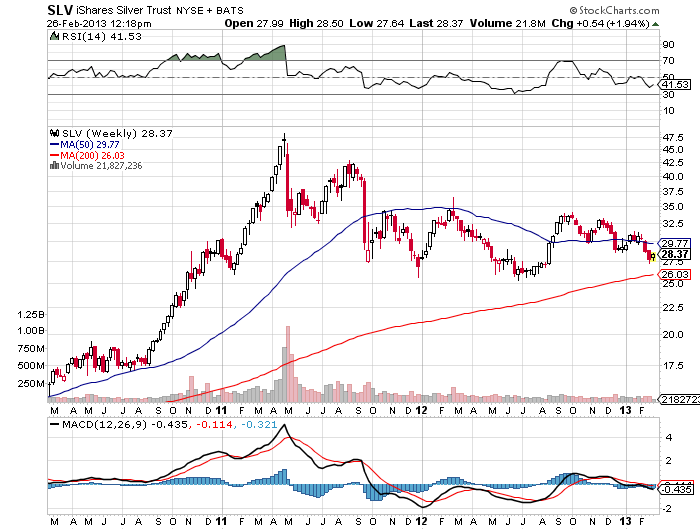Click the volume bars icon in the legend
Viewport: 700px width, 530px height.
(54, 166)
